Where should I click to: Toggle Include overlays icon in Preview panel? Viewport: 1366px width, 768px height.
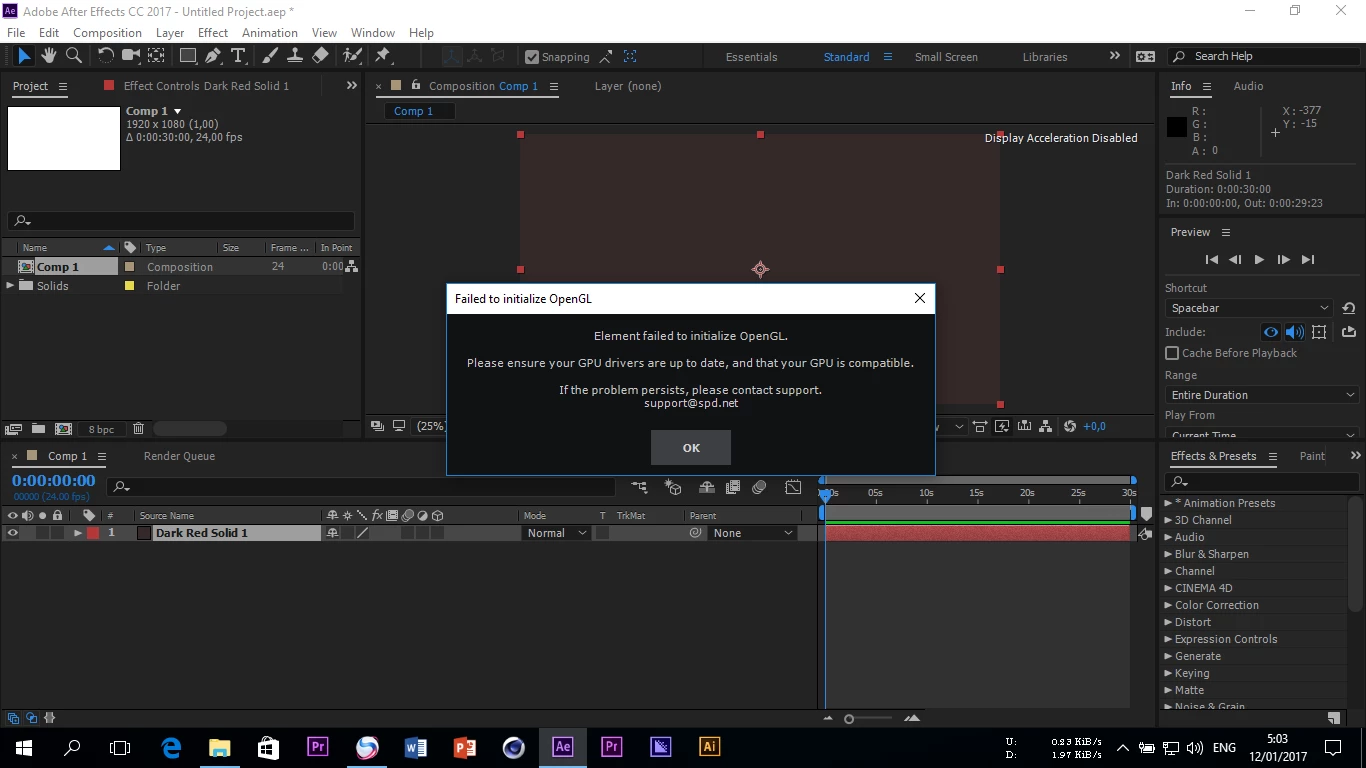(x=1319, y=332)
